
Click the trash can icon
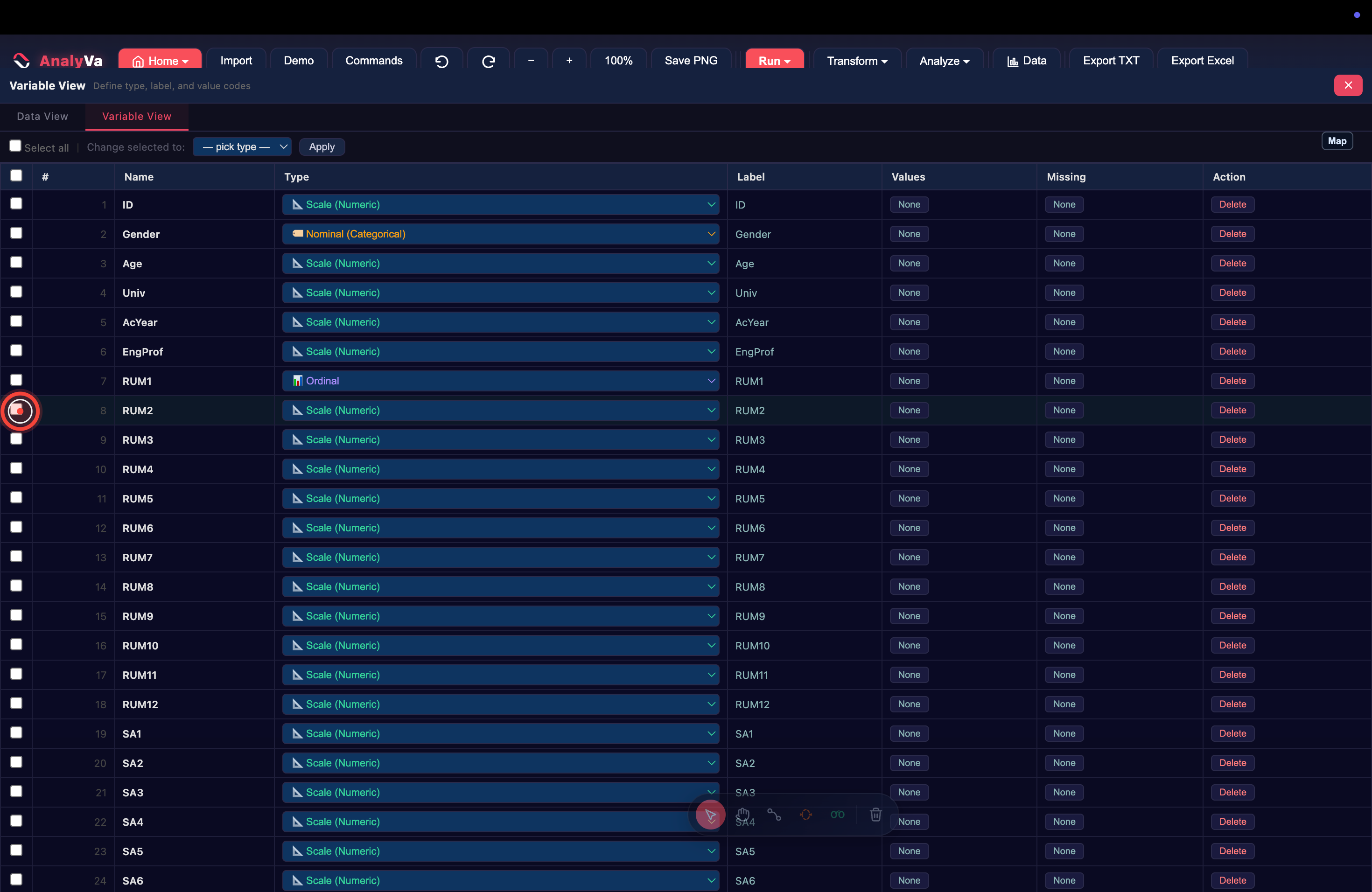(x=875, y=814)
